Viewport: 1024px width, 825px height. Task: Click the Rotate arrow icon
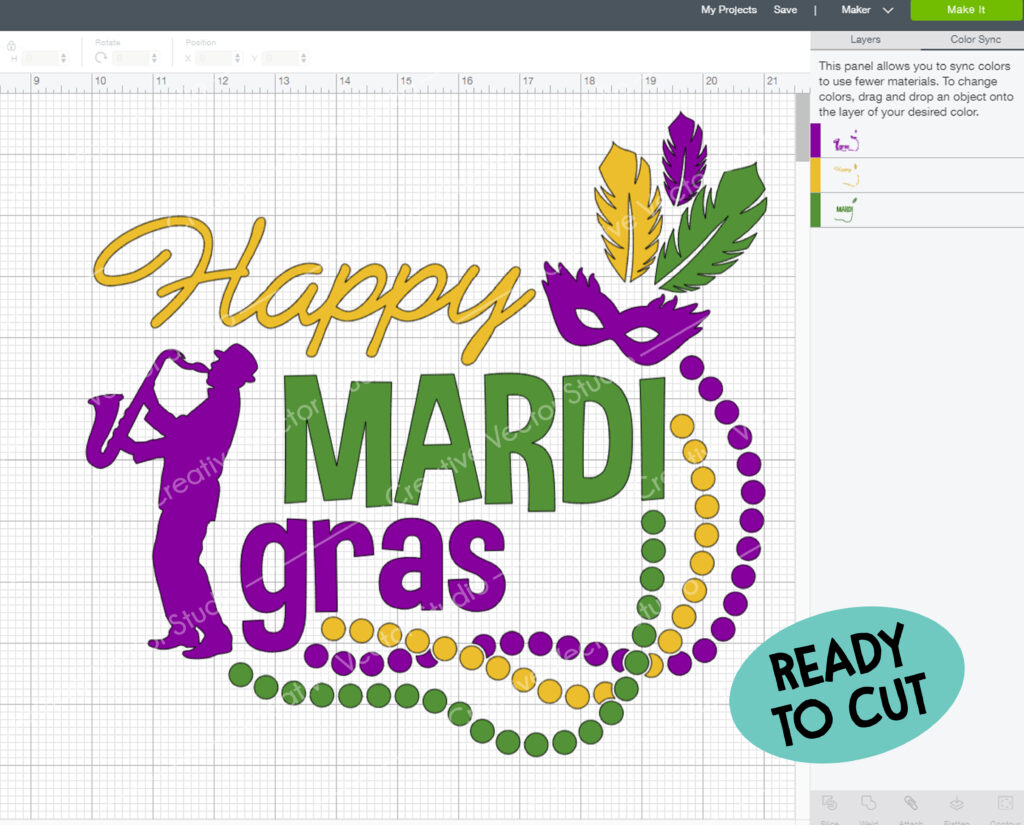tap(101, 57)
